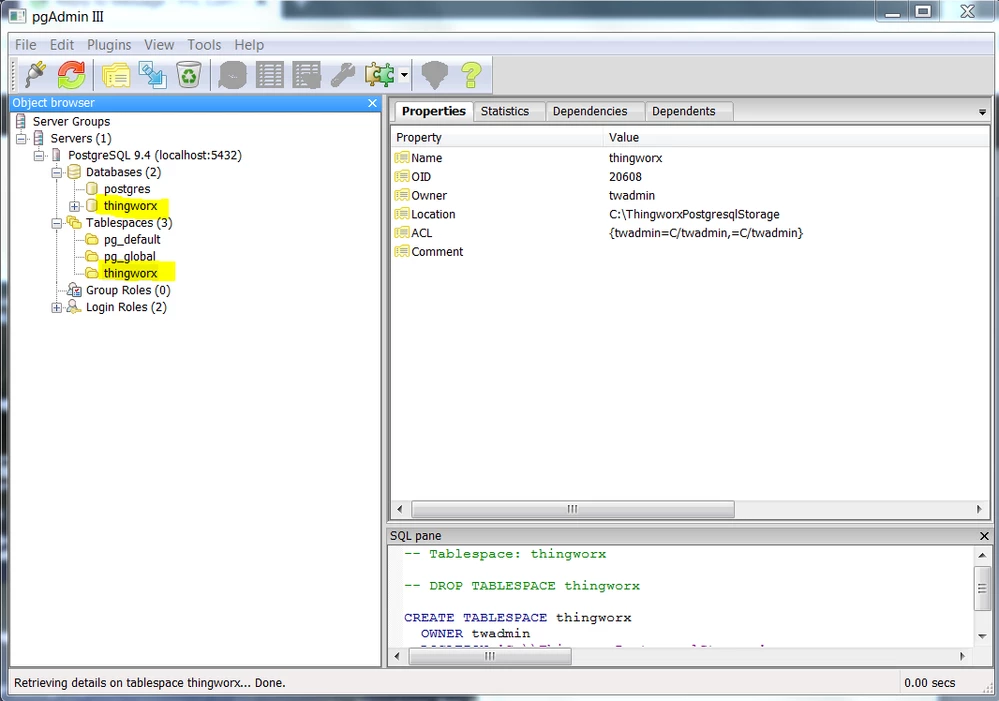Click the Login Roles icon
The height and width of the screenshot is (701, 999).
75,307
